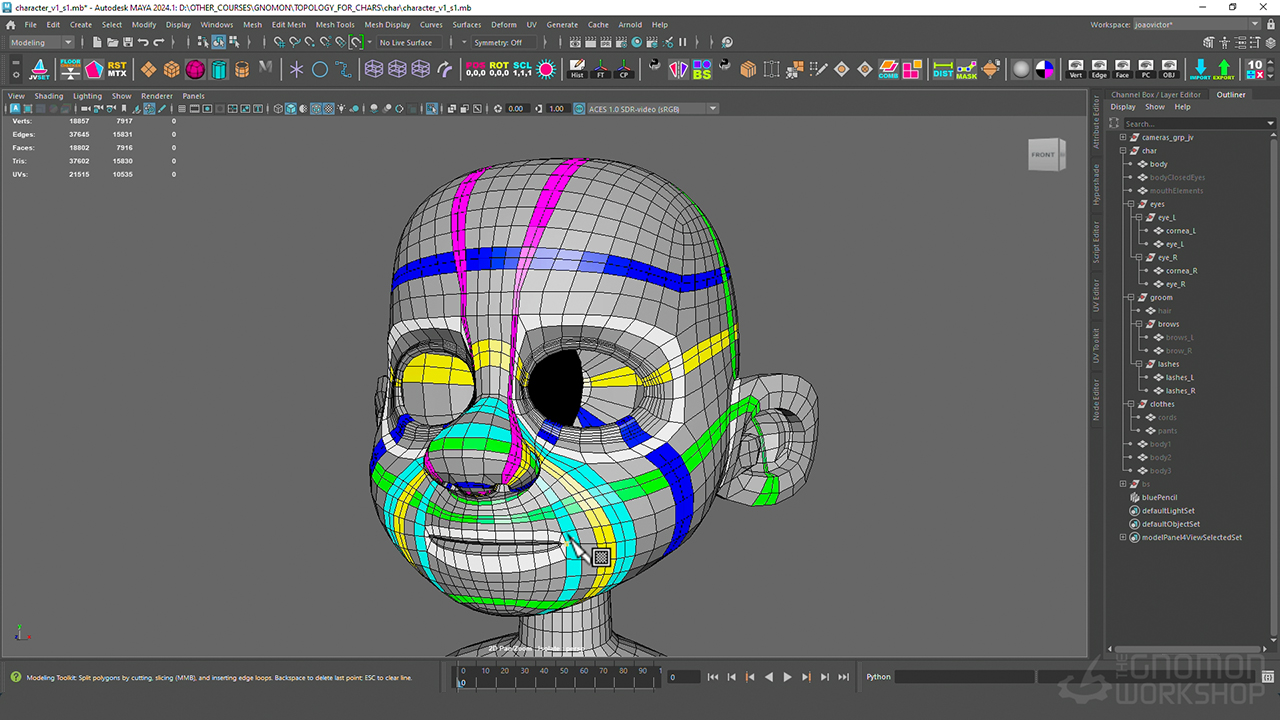Click the DIST measurement shelf icon
Image resolution: width=1280 pixels, height=720 pixels.
click(942, 69)
